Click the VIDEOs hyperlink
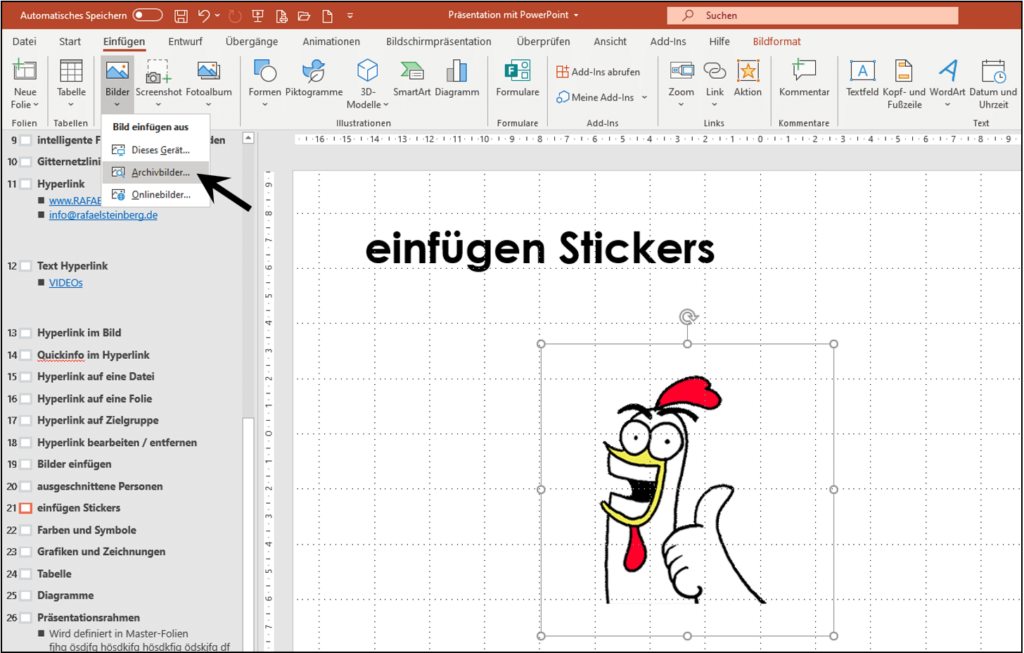The height and width of the screenshot is (653, 1024). coord(66,283)
